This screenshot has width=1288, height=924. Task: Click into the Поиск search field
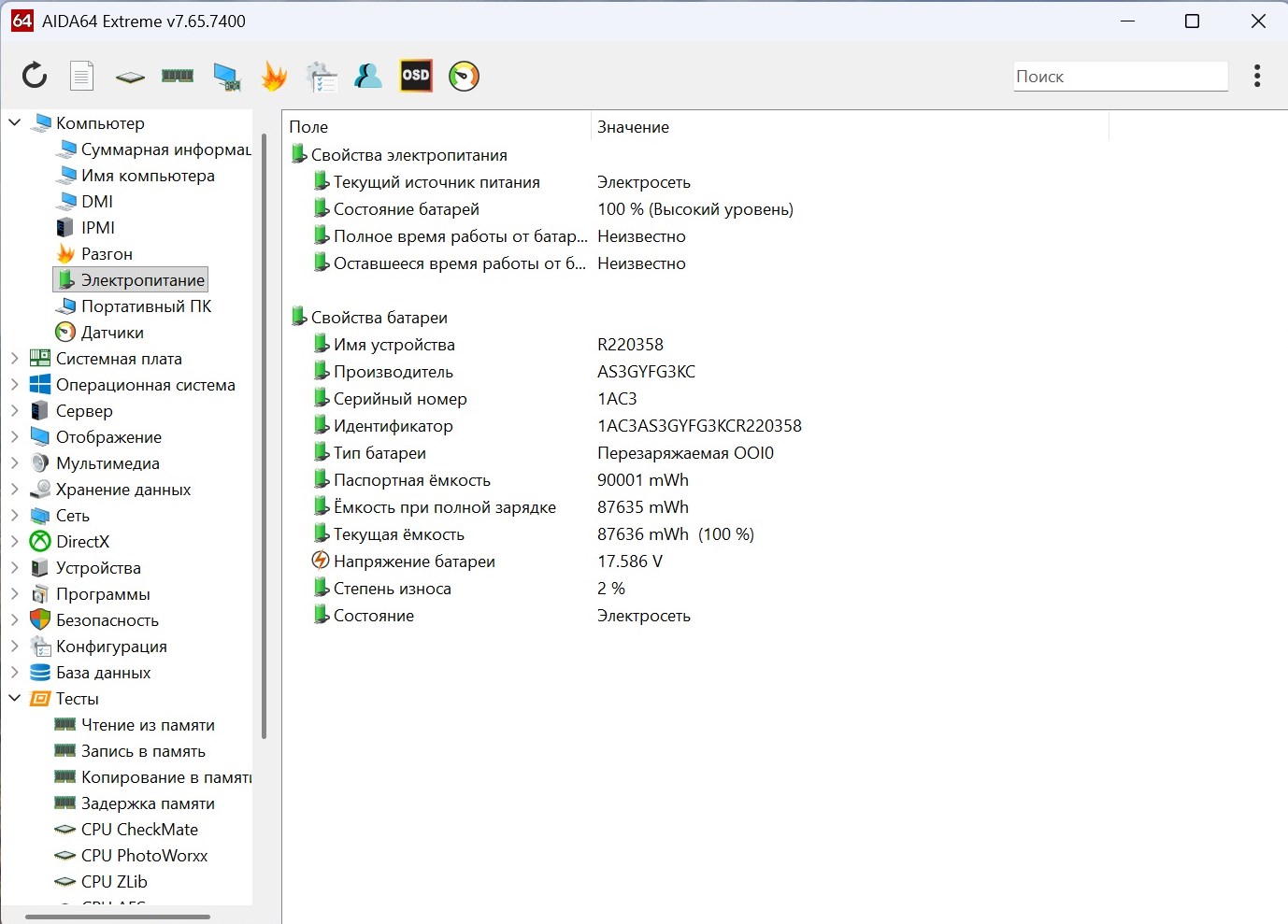(x=1120, y=77)
